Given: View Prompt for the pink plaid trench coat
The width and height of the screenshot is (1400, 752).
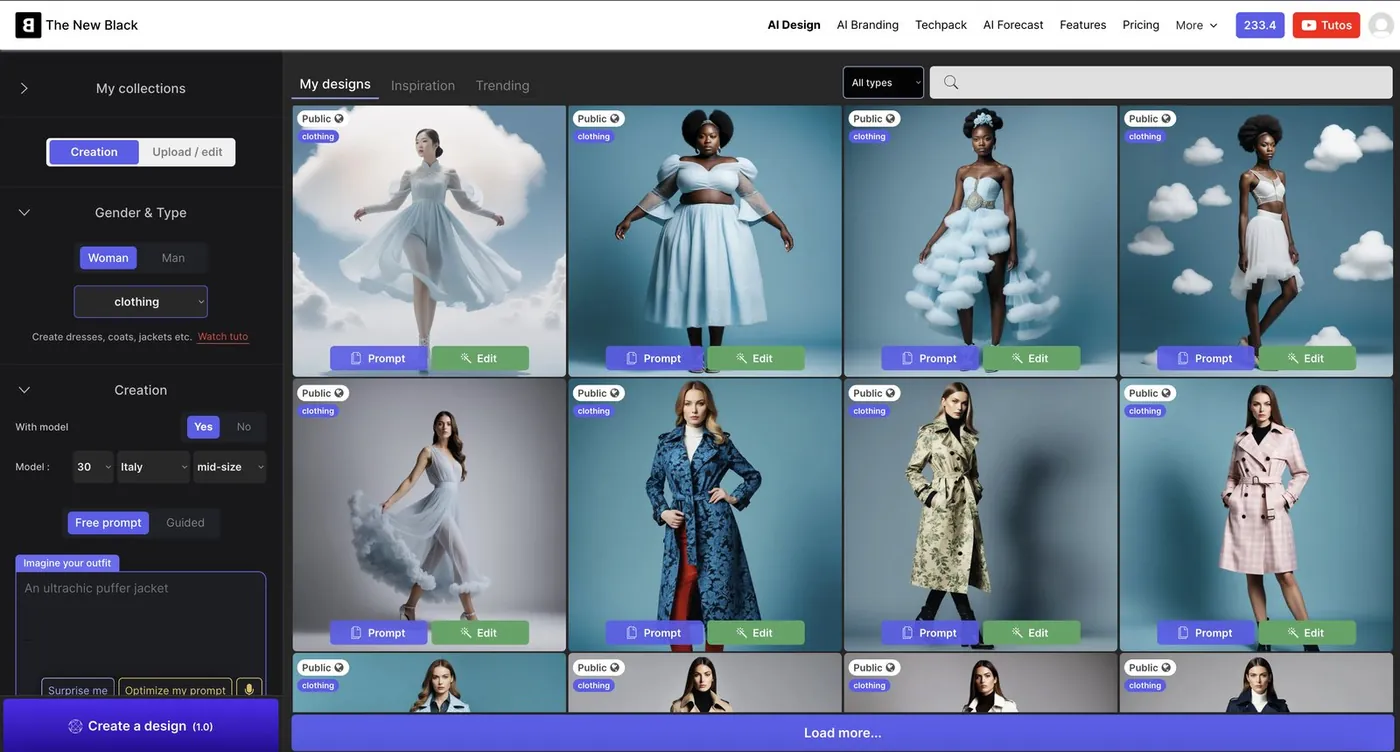Looking at the screenshot, I should point(1205,633).
